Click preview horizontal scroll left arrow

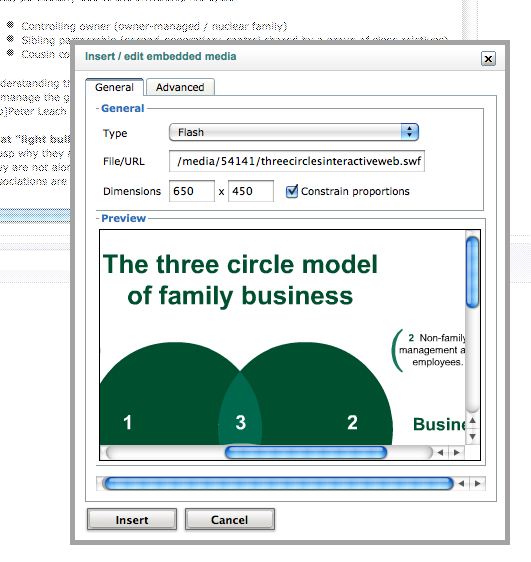(x=440, y=452)
